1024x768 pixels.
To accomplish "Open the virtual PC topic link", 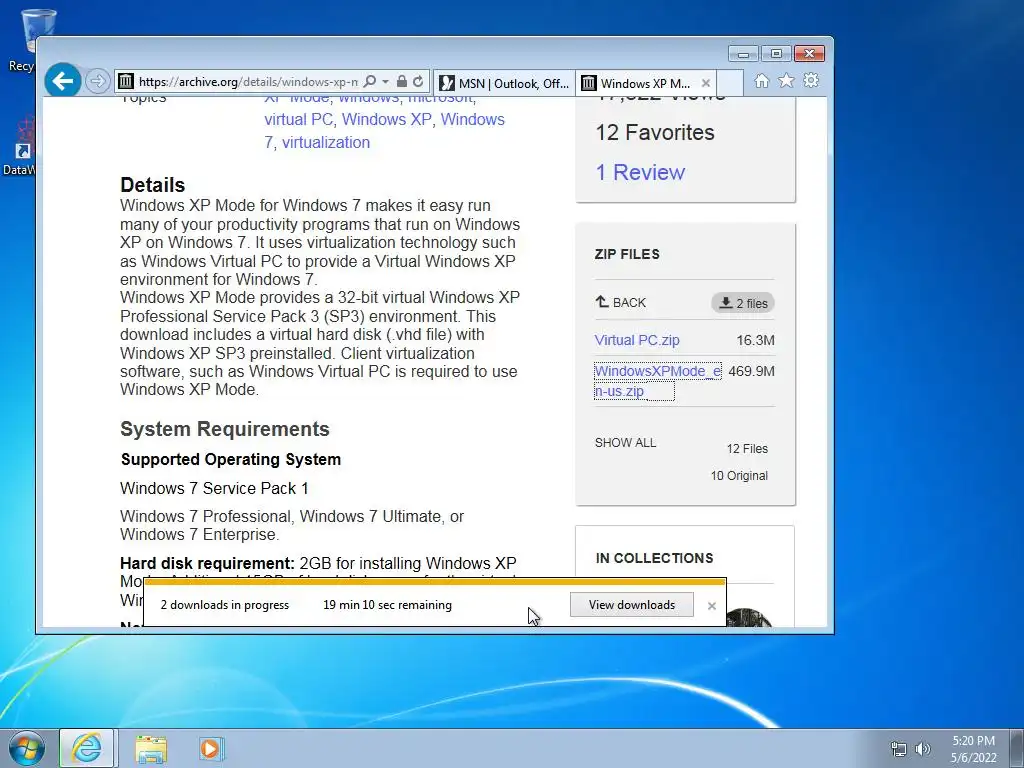I will [298, 120].
